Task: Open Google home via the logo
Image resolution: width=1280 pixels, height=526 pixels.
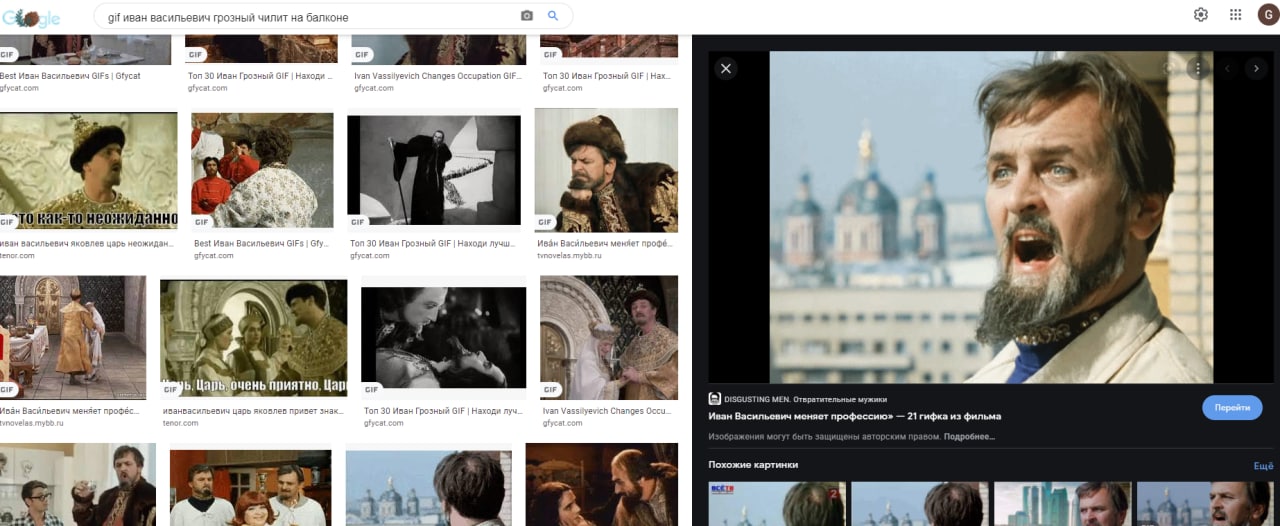Action: (30, 17)
